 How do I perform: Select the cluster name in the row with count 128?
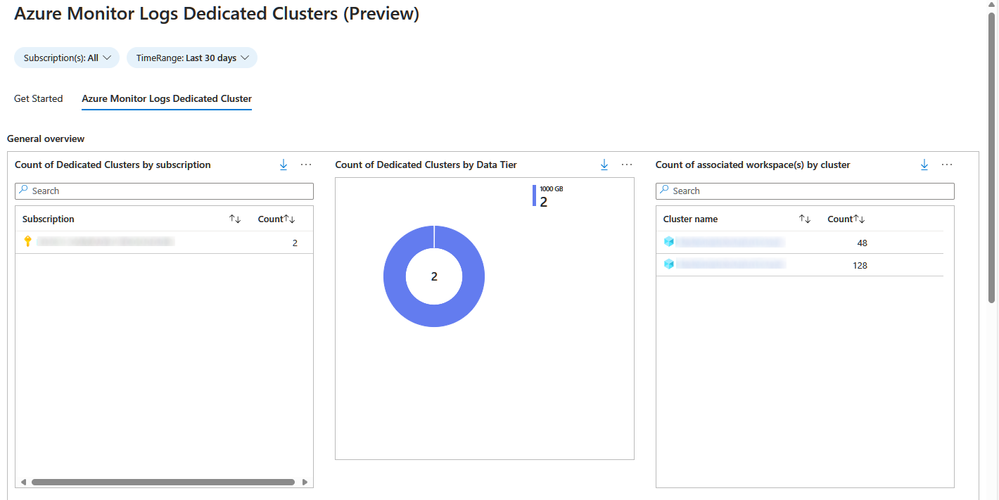[x=730, y=264]
